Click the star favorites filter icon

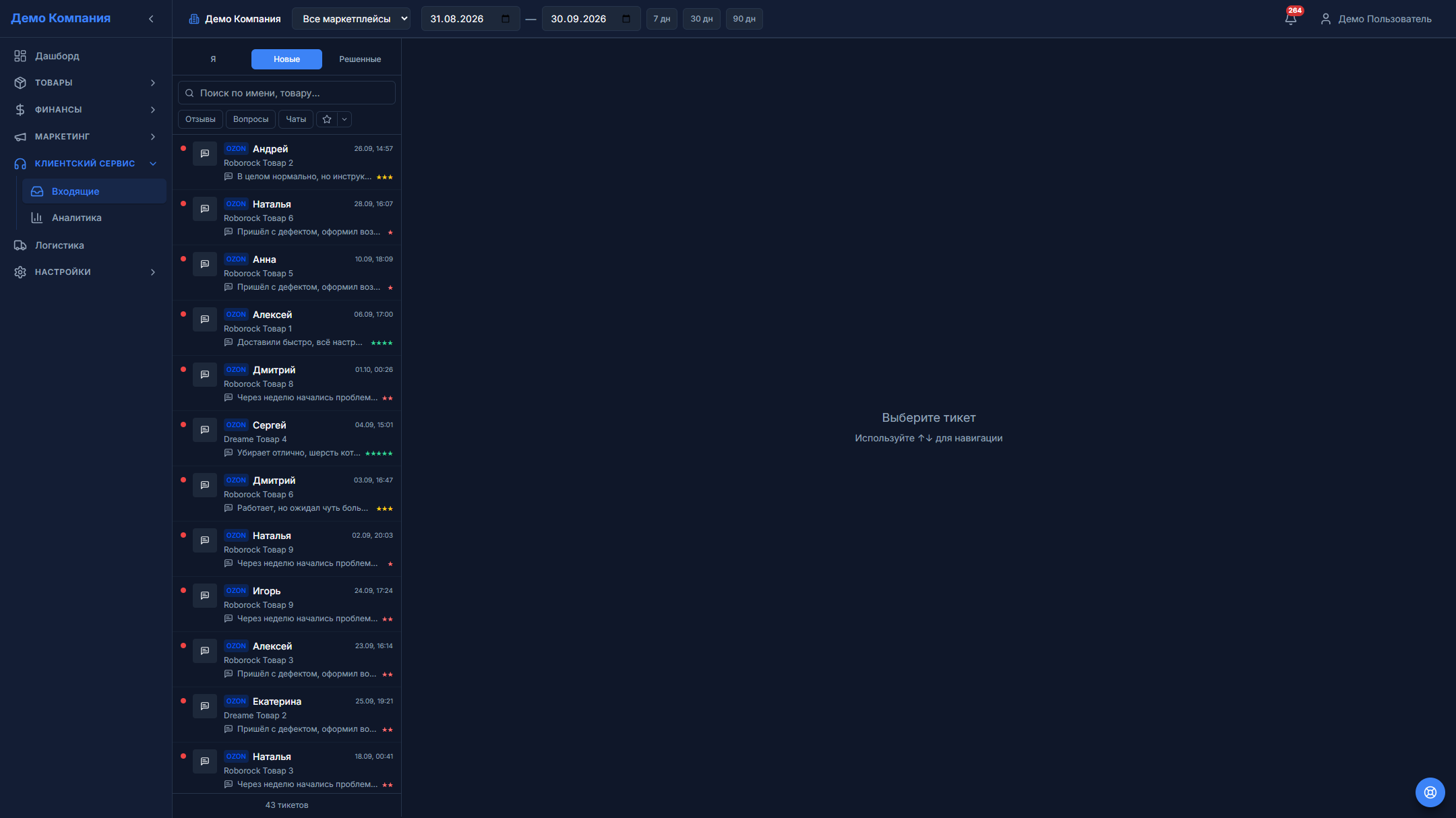pyautogui.click(x=327, y=119)
